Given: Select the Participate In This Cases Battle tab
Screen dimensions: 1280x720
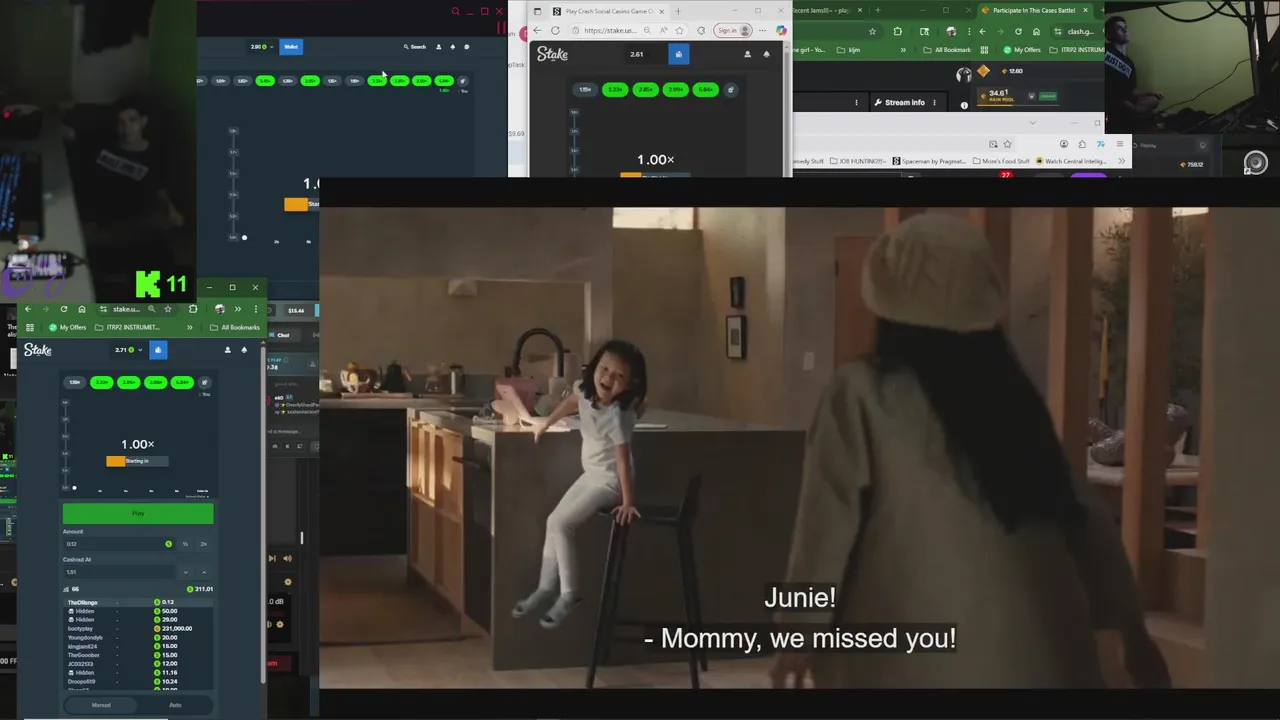Looking at the screenshot, I should (1035, 10).
